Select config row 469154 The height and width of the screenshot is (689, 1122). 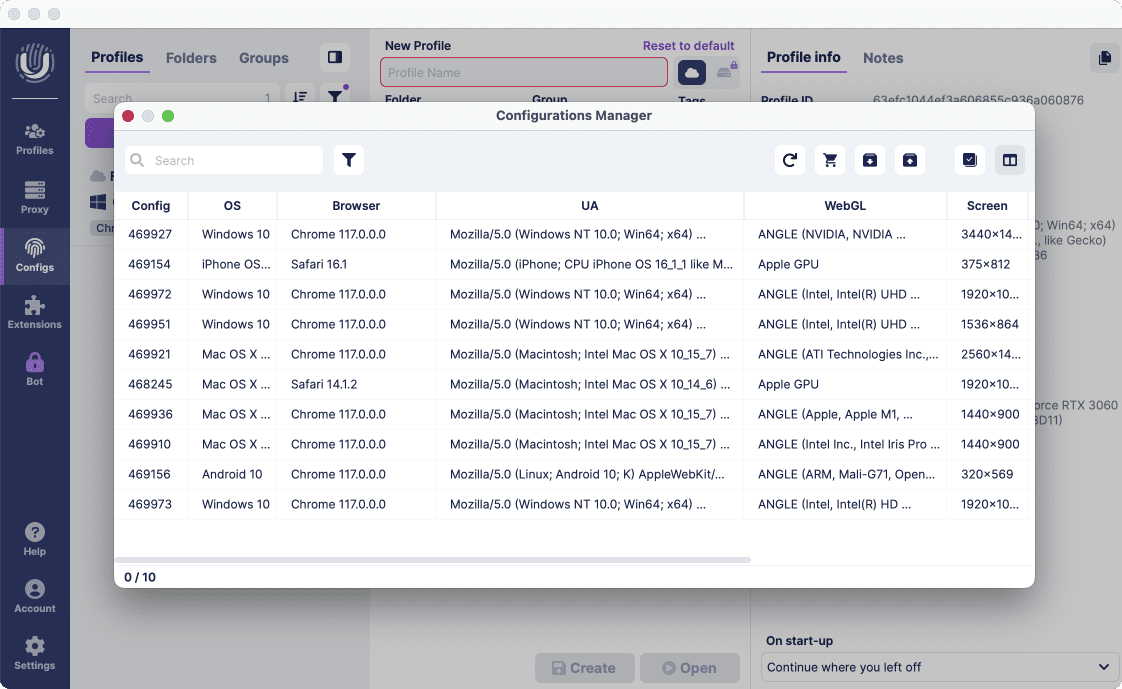572,264
